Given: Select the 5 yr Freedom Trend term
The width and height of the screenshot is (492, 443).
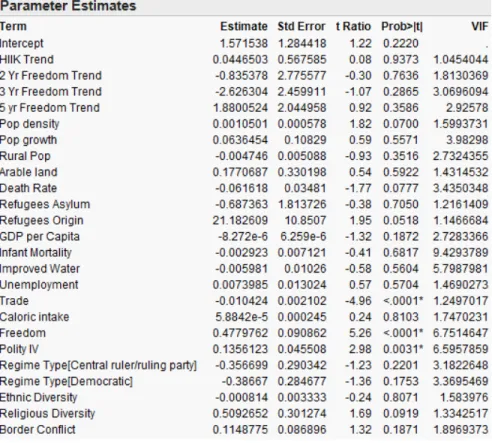Looking at the screenshot, I should pyautogui.click(x=50, y=108).
